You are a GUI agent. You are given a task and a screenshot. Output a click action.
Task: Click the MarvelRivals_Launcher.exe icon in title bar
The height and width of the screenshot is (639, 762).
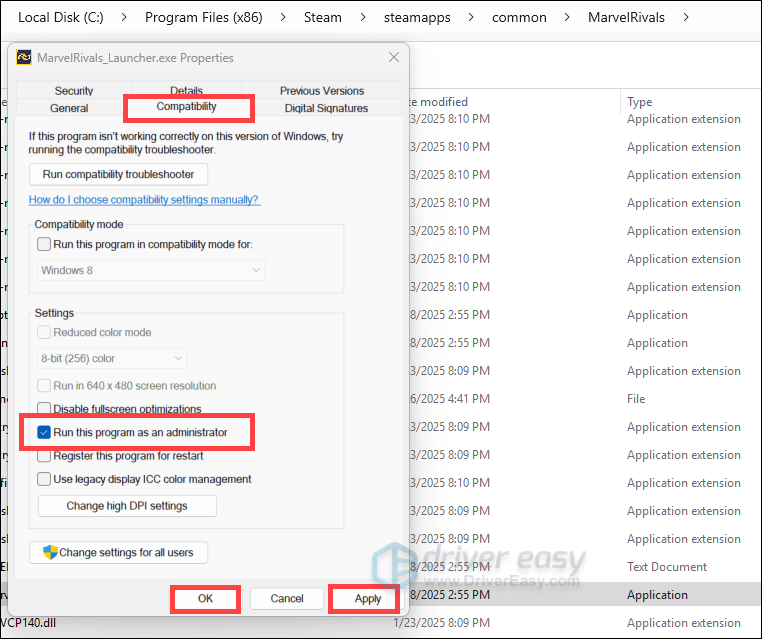click(24, 57)
